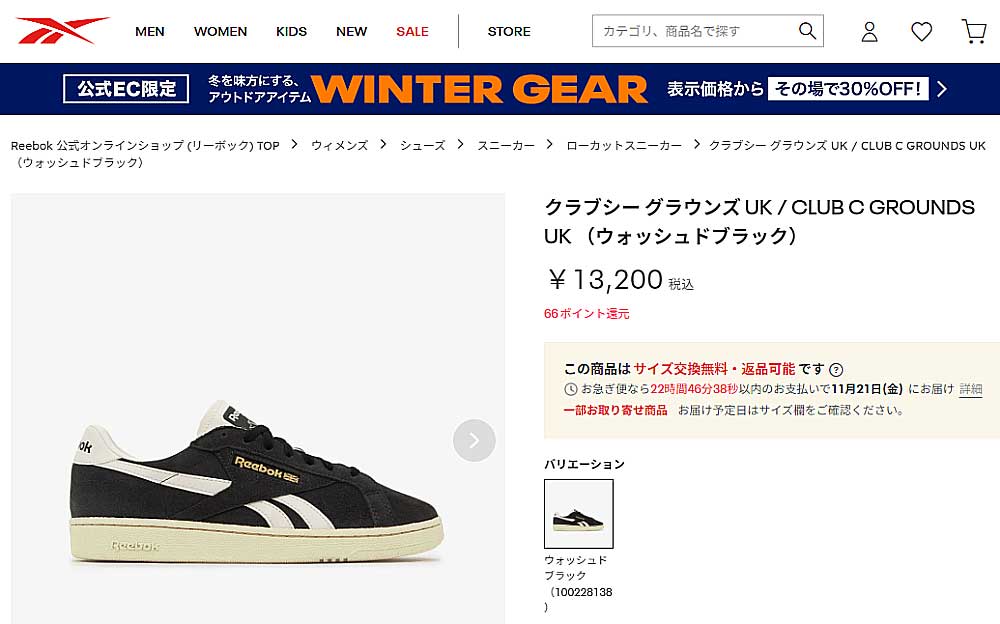Focus the product search input field
The height and width of the screenshot is (624, 1000).
[695, 31]
